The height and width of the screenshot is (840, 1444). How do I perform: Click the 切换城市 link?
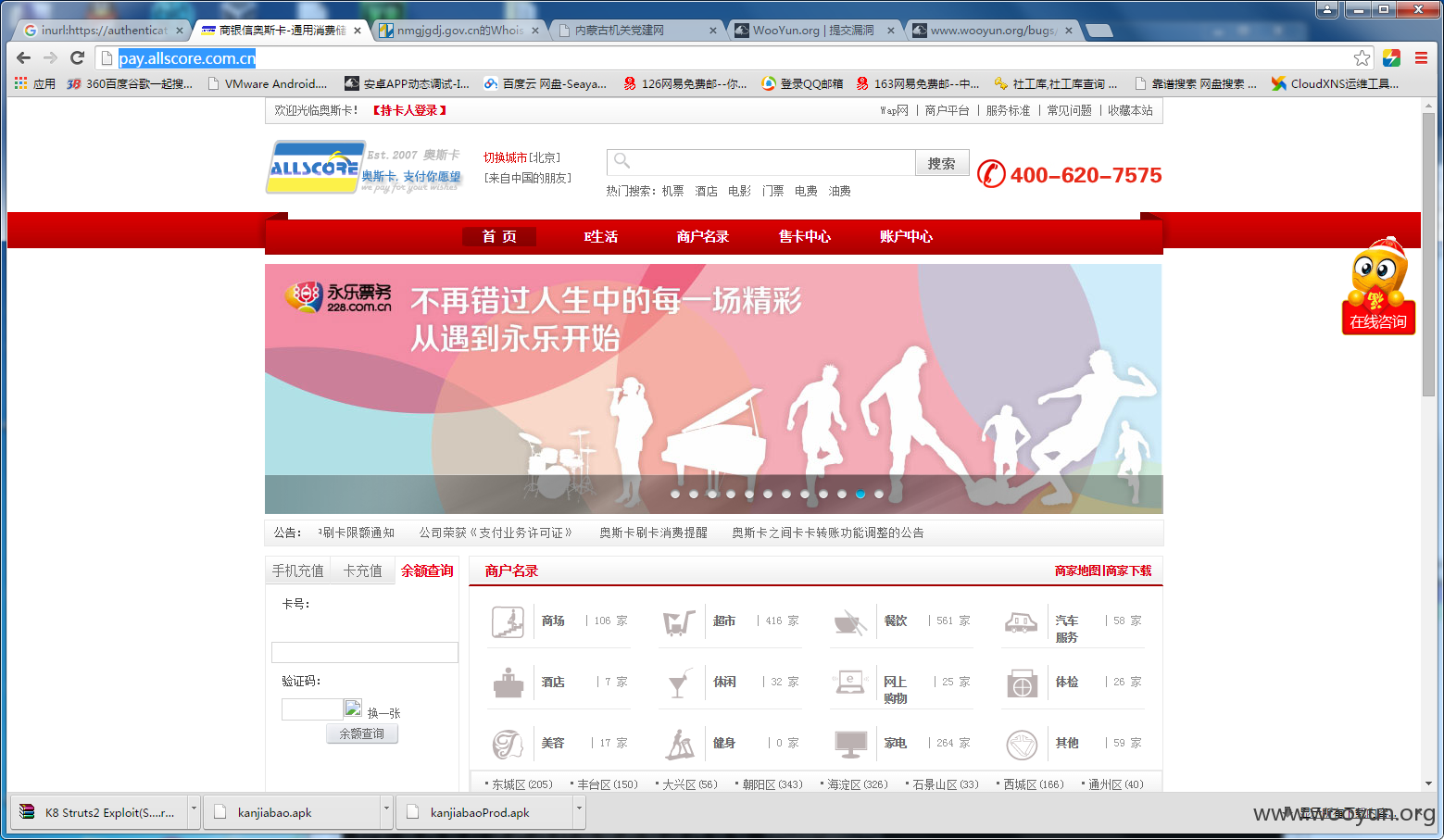coord(505,157)
